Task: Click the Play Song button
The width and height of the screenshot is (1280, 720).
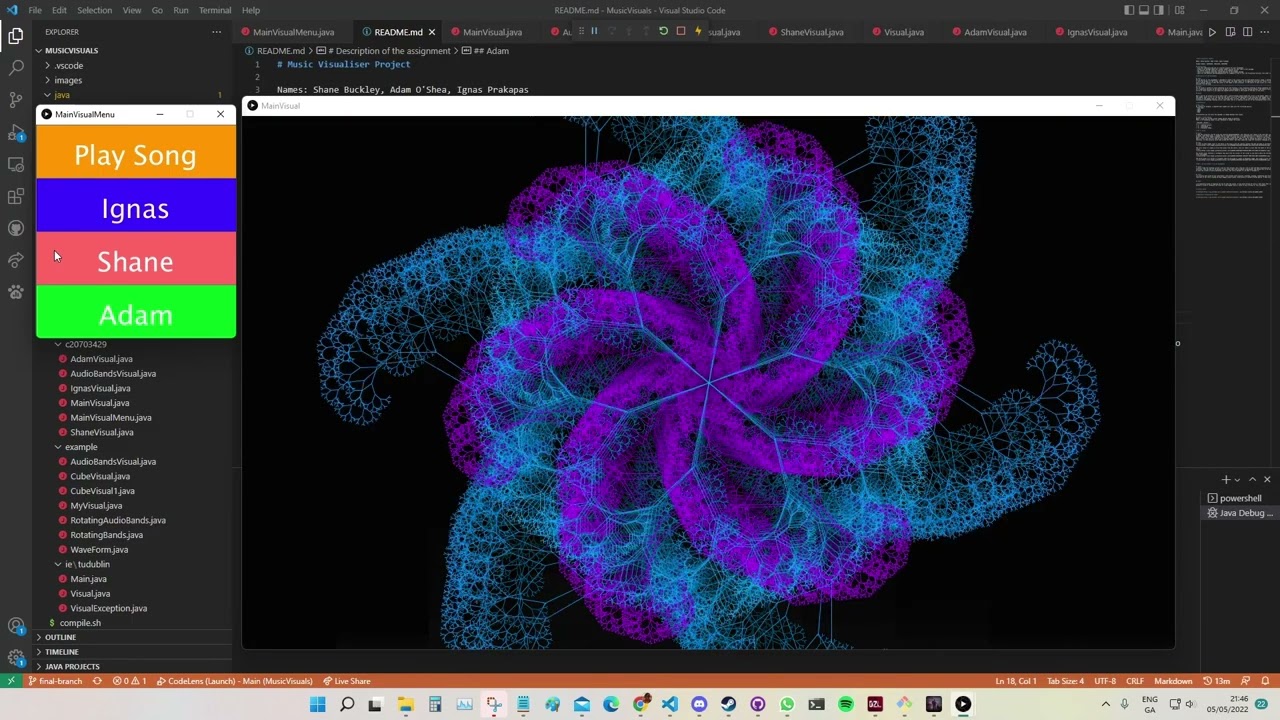Action: 136,151
